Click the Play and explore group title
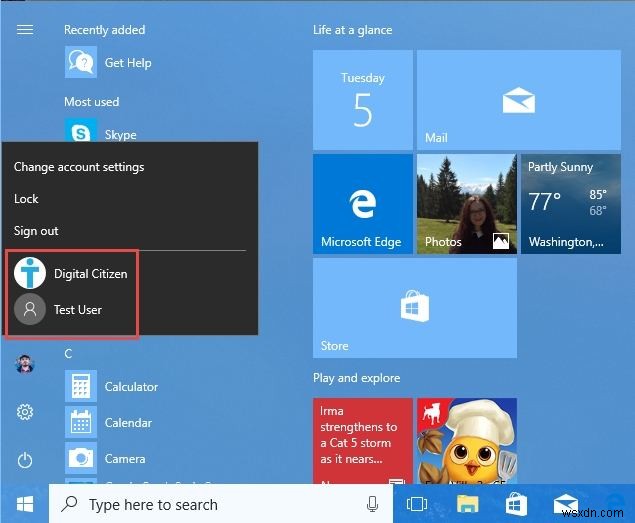 click(x=356, y=378)
